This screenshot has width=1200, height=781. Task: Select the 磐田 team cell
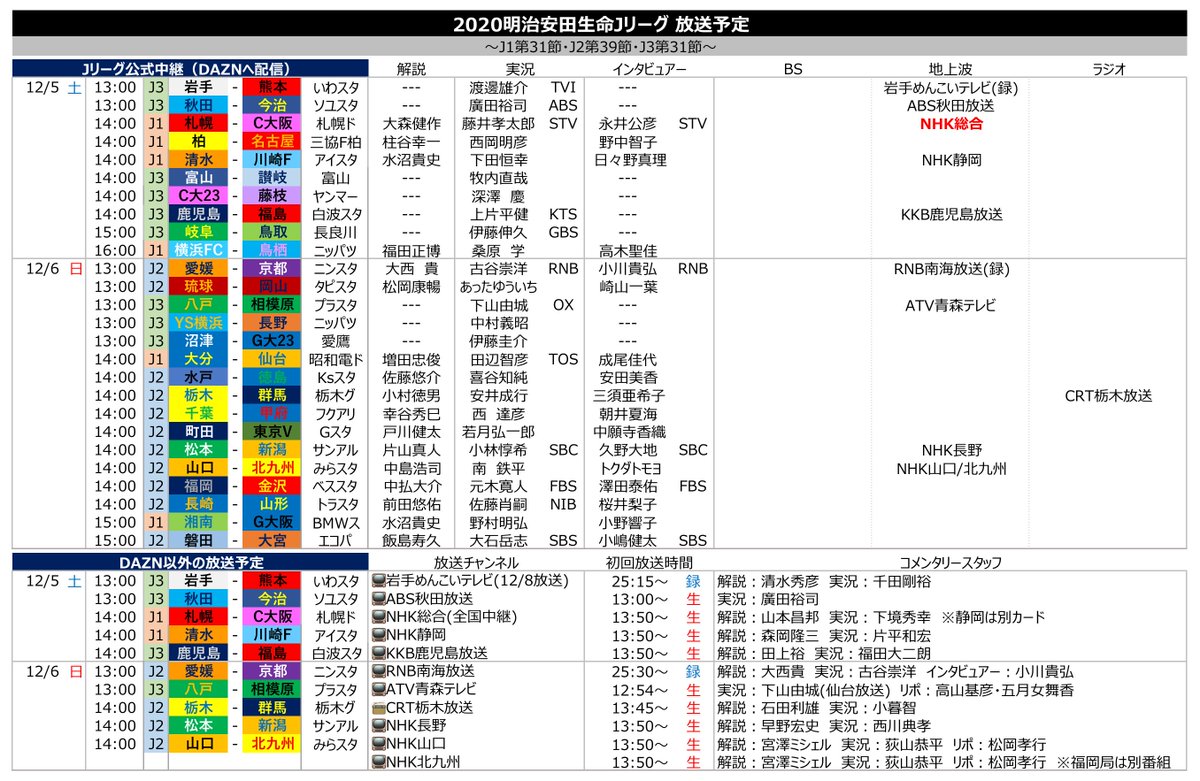(199, 538)
